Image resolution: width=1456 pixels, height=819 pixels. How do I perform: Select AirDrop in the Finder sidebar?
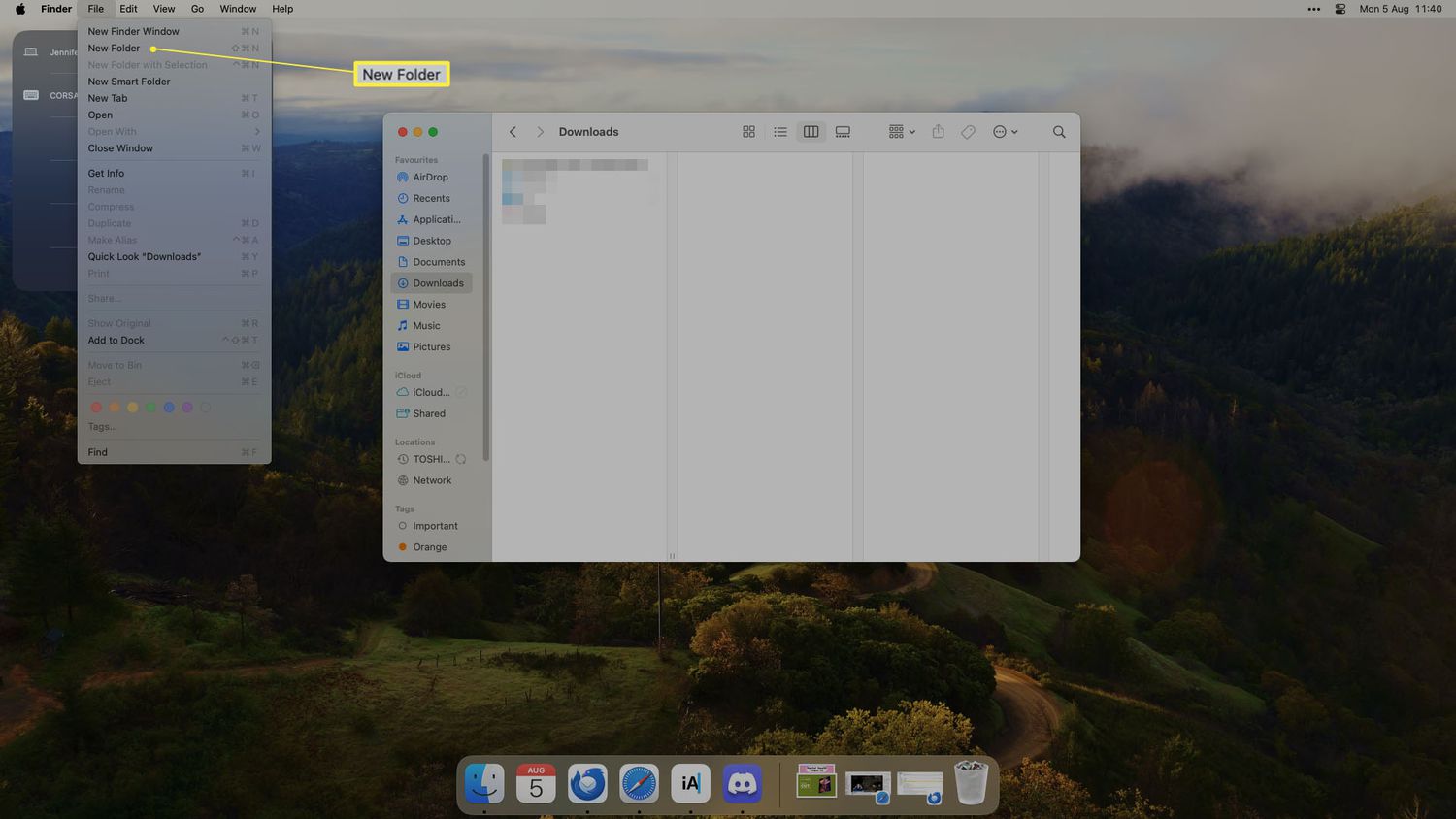point(430,178)
